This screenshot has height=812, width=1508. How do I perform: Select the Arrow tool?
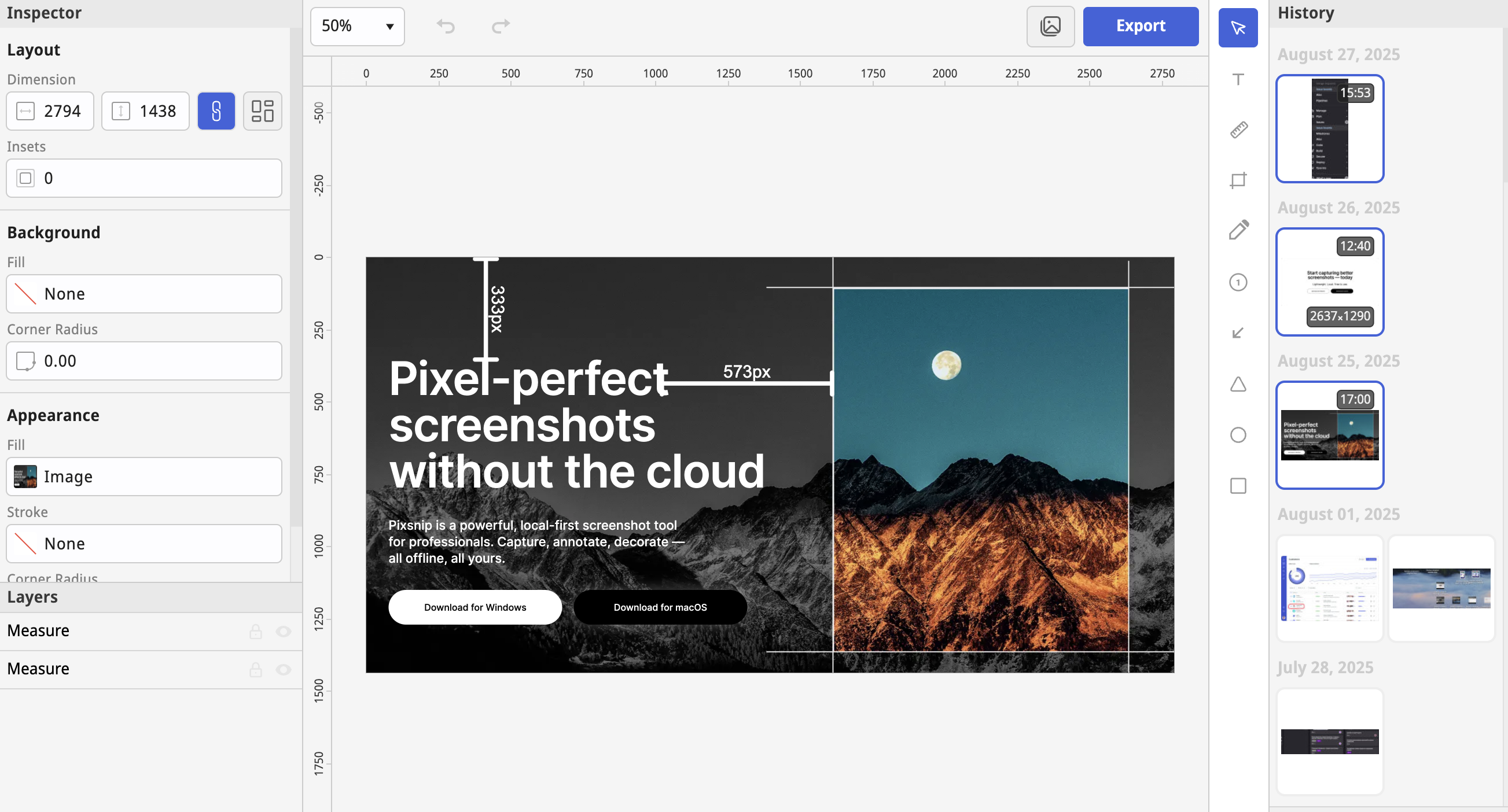click(1238, 333)
